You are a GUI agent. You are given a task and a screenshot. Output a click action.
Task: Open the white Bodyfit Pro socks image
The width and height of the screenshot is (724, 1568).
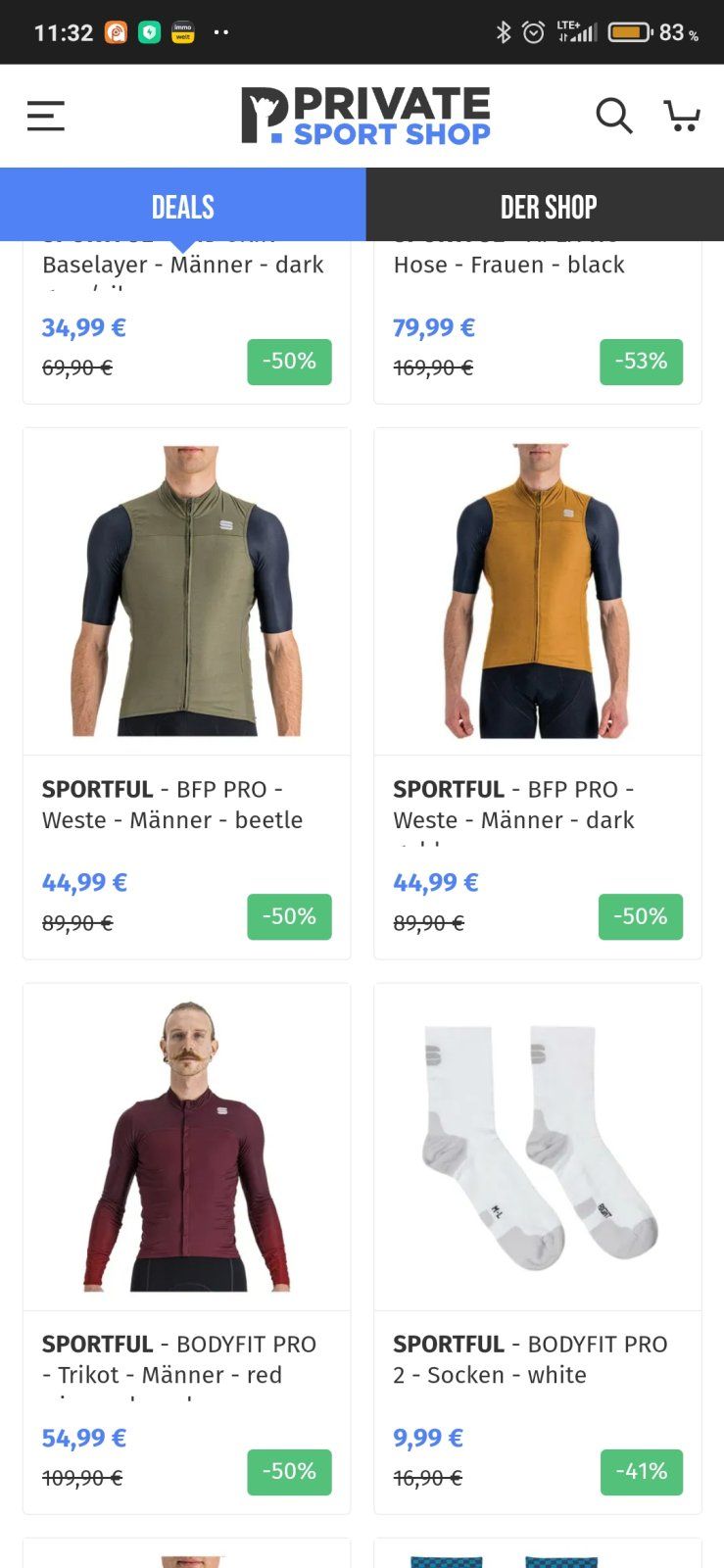pos(538,1147)
